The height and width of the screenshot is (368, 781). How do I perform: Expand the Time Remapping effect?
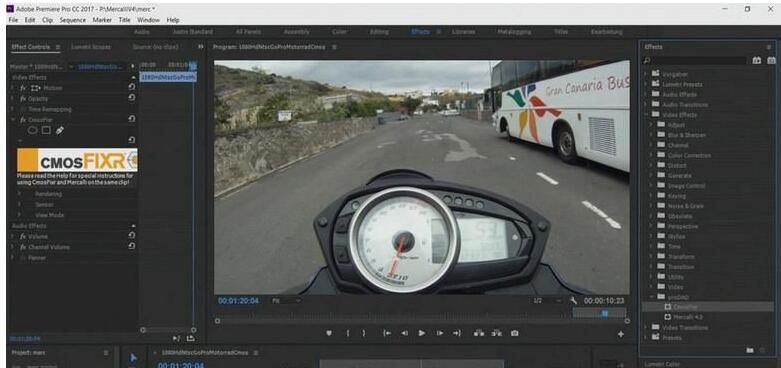point(12,109)
